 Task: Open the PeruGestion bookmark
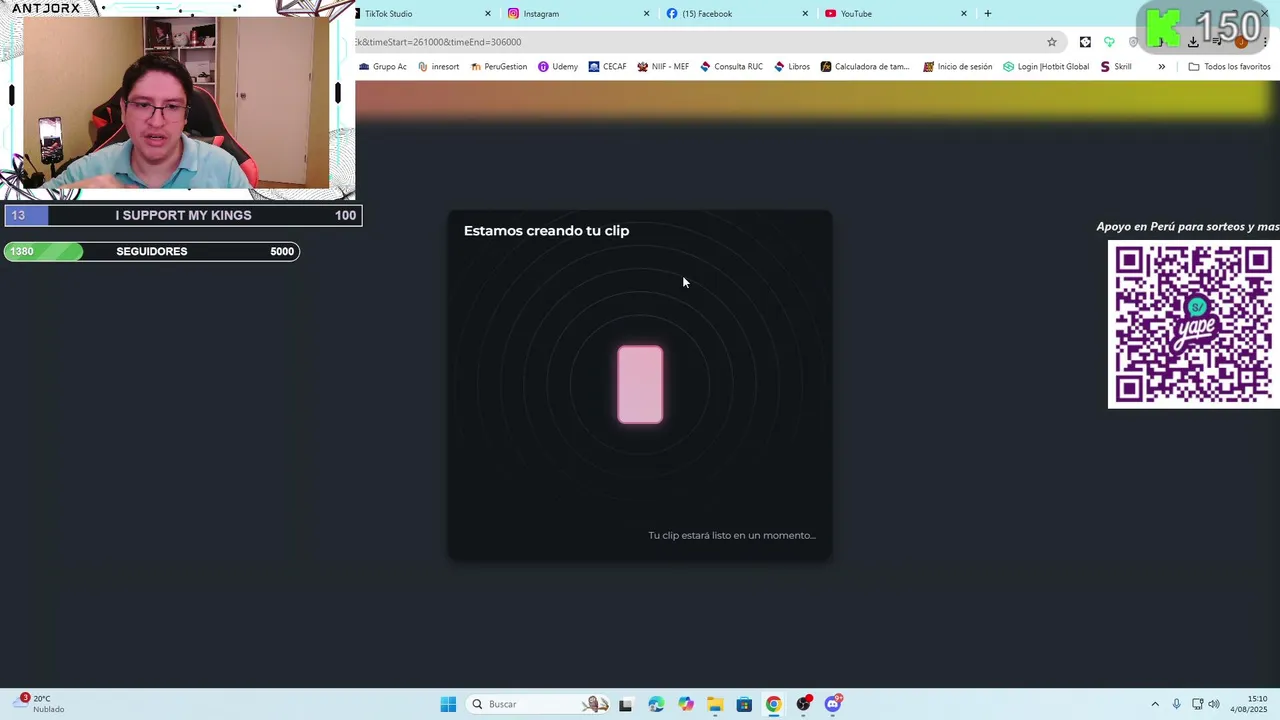[498, 67]
